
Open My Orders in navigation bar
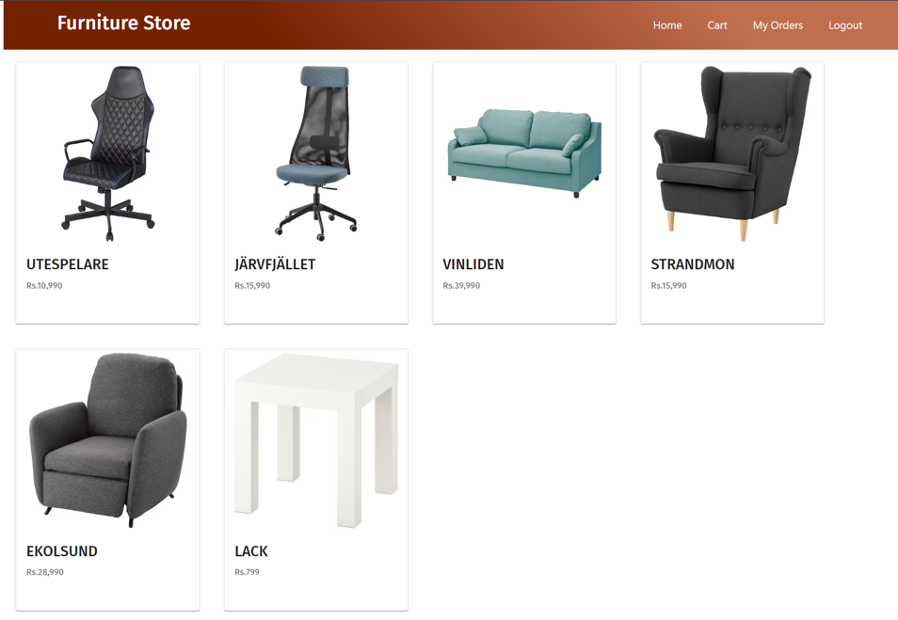[778, 25]
